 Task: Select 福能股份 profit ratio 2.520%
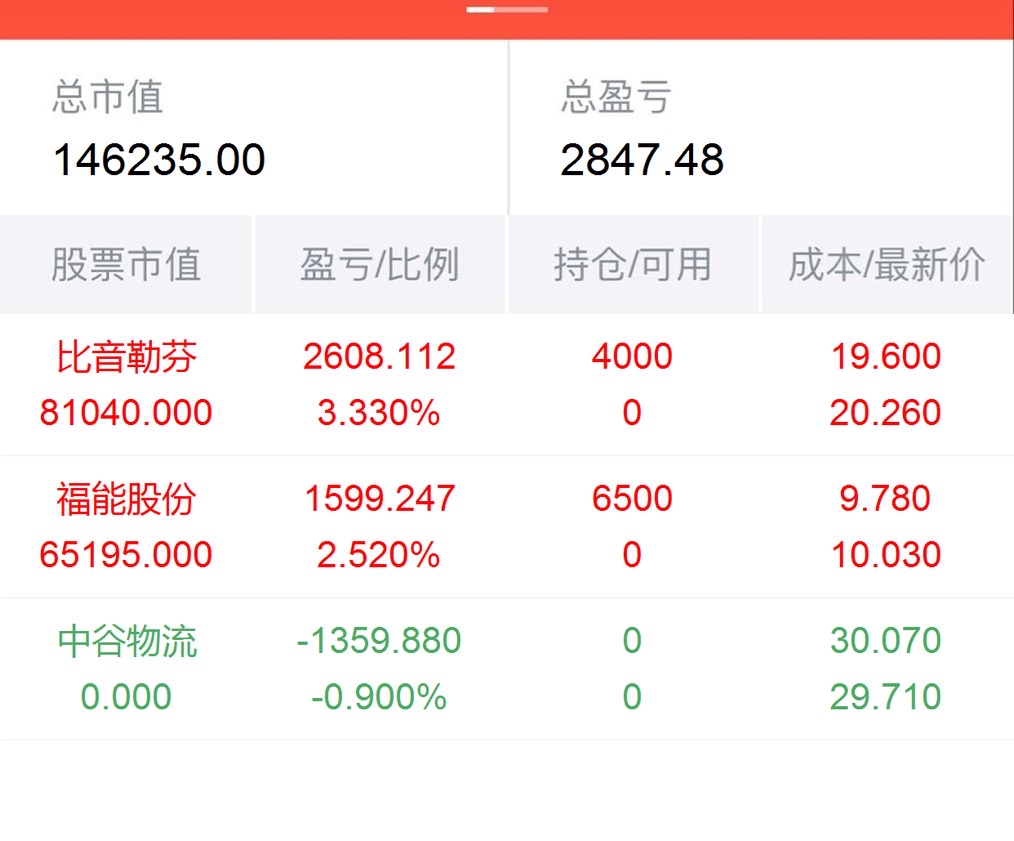pos(379,555)
